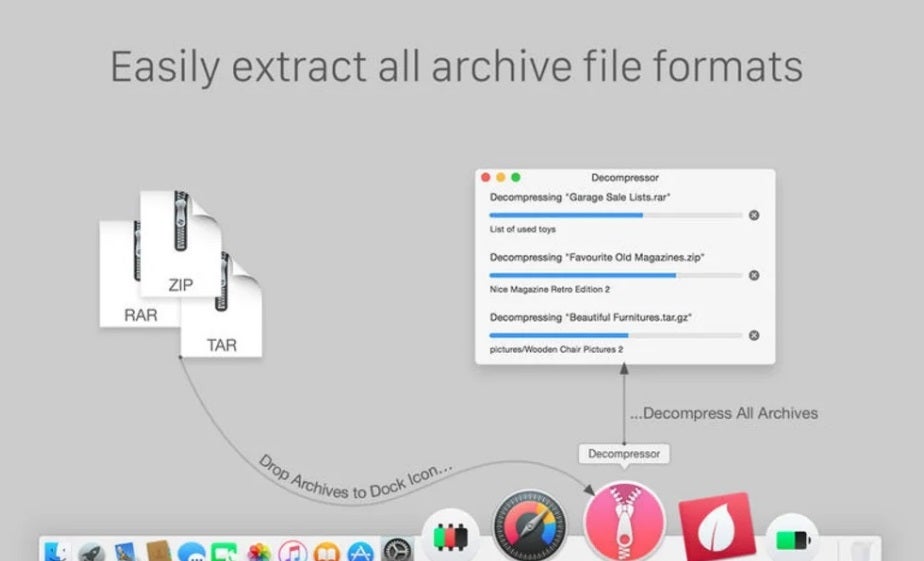This screenshot has height=561, width=924.
Task: Open Finder from the Dock
Action: pos(58,551)
